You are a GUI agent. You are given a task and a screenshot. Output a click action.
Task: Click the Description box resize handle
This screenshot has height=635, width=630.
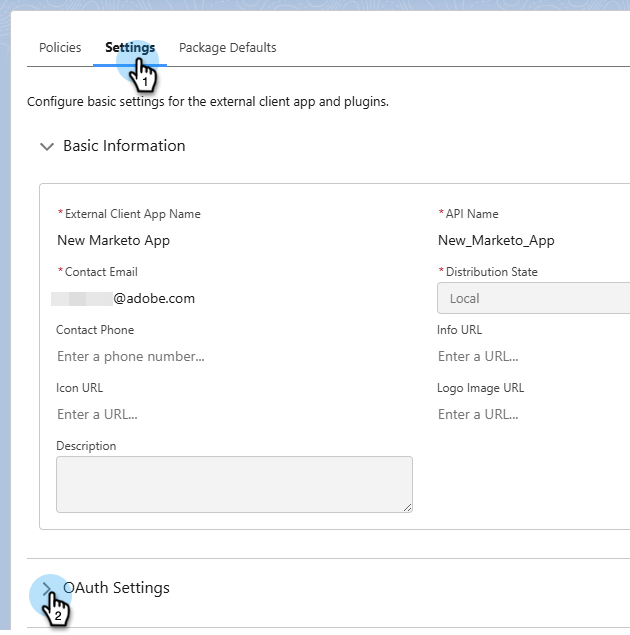407,507
